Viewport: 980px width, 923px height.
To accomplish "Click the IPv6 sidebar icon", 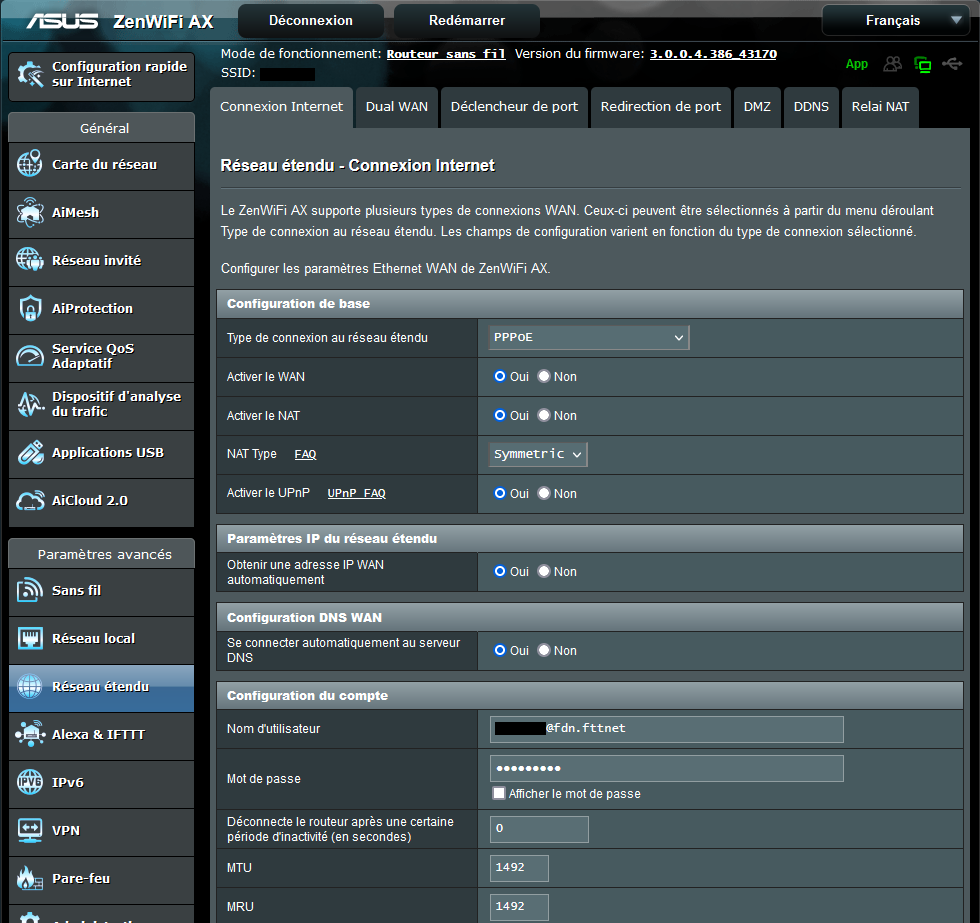I will pyautogui.click(x=29, y=782).
